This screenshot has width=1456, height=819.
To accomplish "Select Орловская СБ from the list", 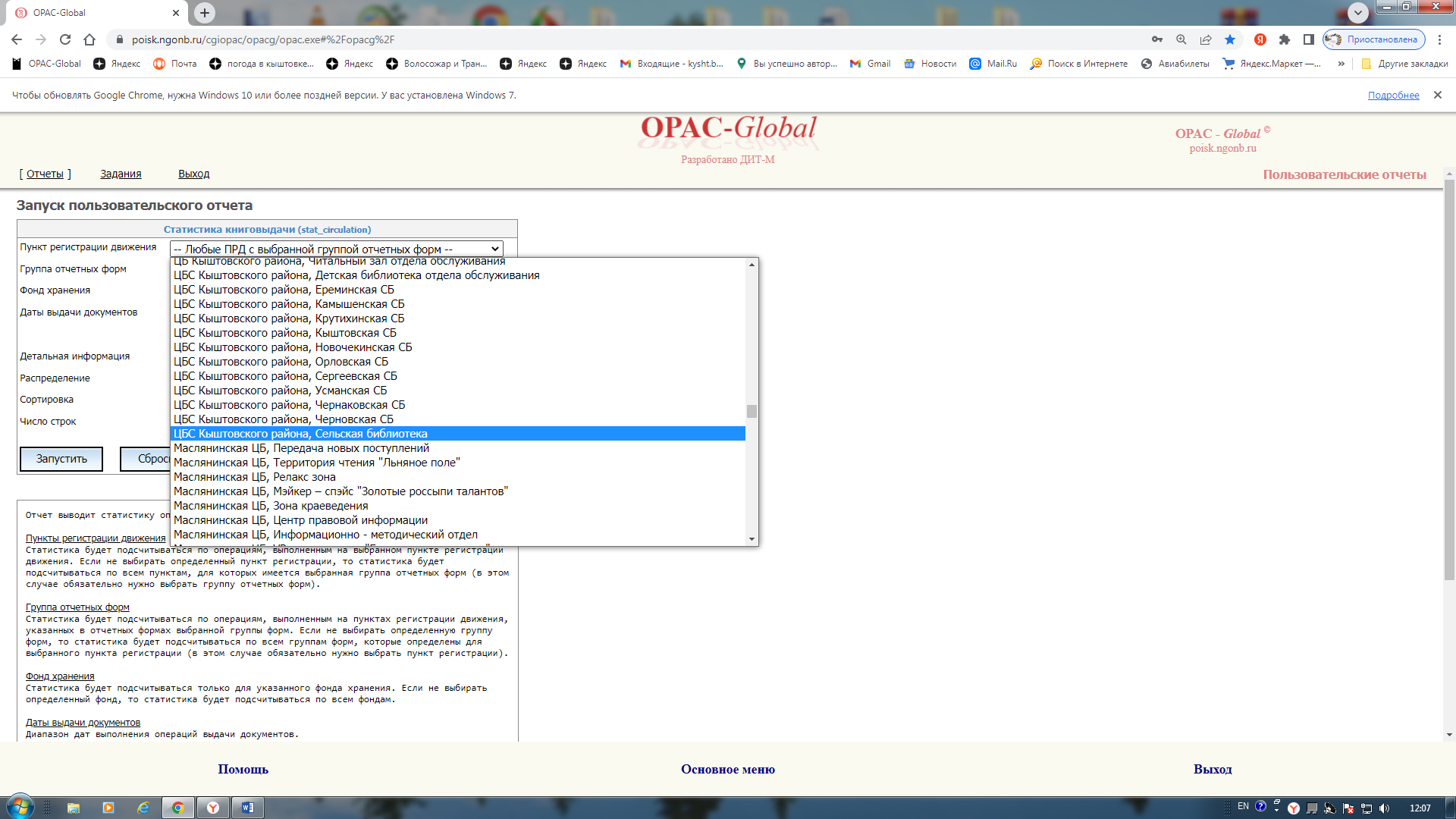I will coord(281,362).
